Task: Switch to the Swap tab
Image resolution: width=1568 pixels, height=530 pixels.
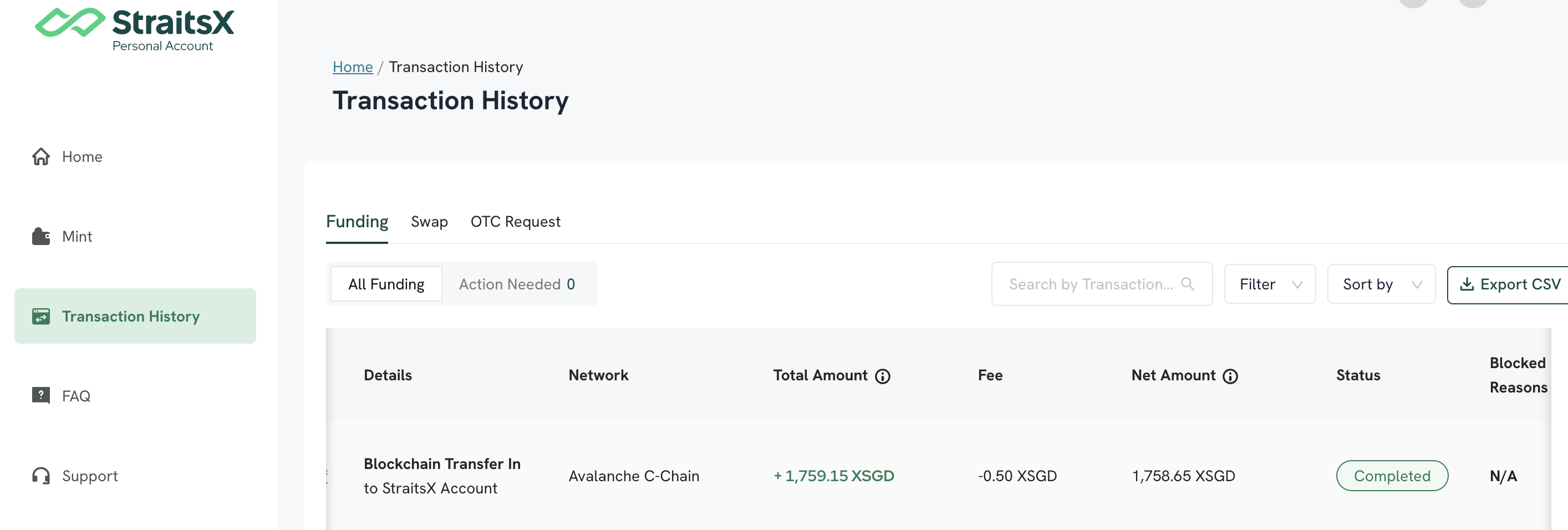Action: pyautogui.click(x=429, y=222)
